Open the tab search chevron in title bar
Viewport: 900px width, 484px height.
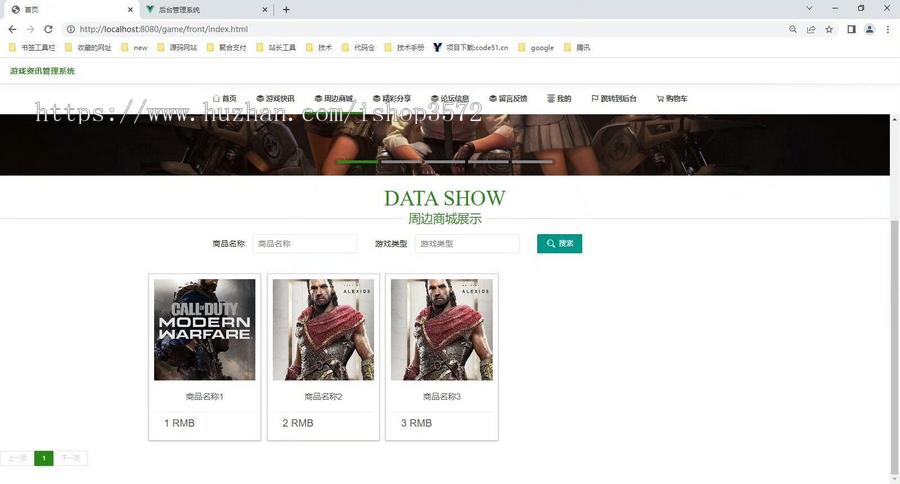(x=809, y=9)
